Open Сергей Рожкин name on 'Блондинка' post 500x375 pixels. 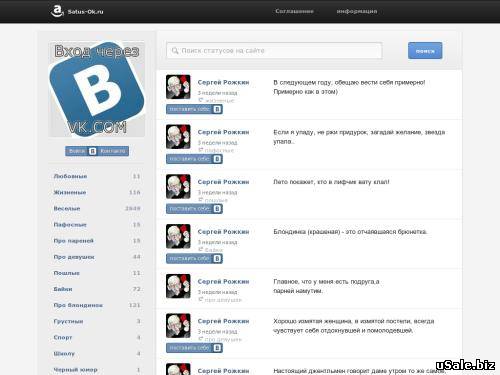[223, 232]
